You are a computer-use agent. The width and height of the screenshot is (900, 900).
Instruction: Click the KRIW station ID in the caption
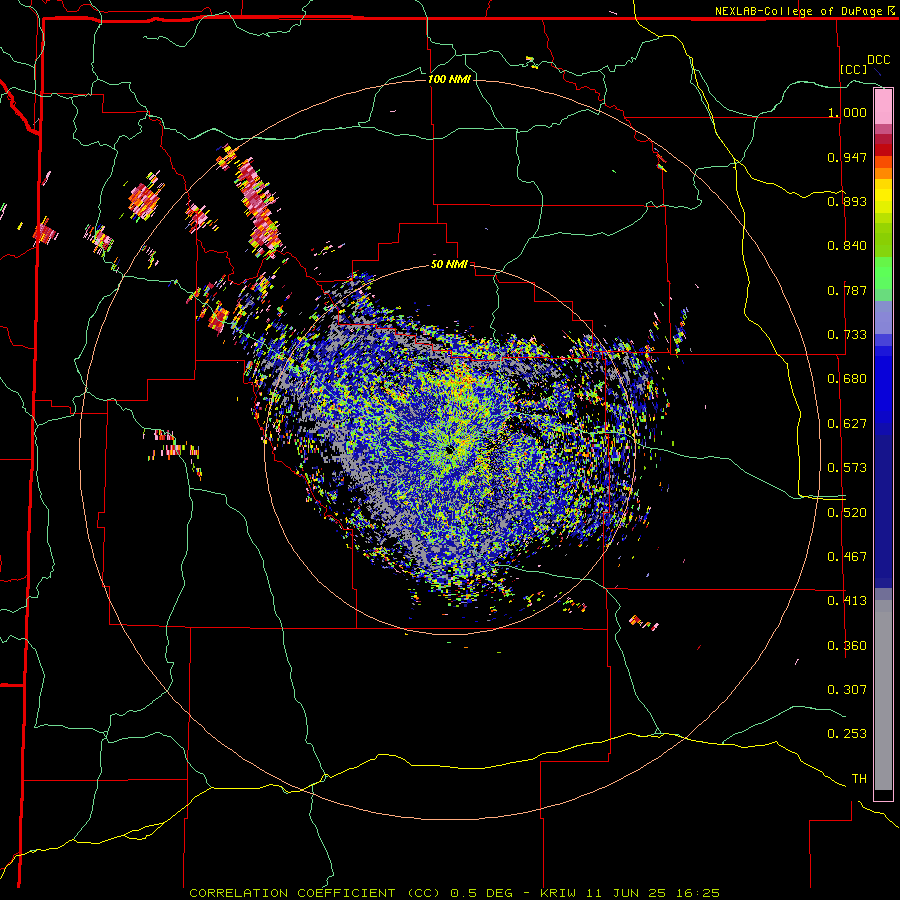[x=558, y=893]
